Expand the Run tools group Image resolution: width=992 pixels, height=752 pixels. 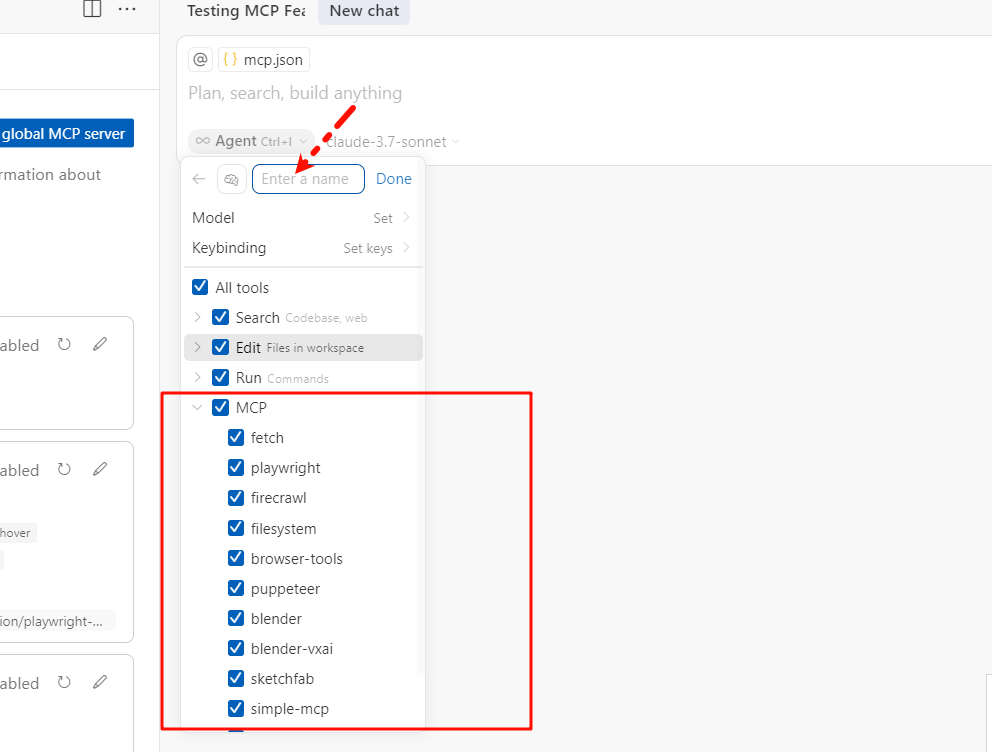pyautogui.click(x=197, y=377)
